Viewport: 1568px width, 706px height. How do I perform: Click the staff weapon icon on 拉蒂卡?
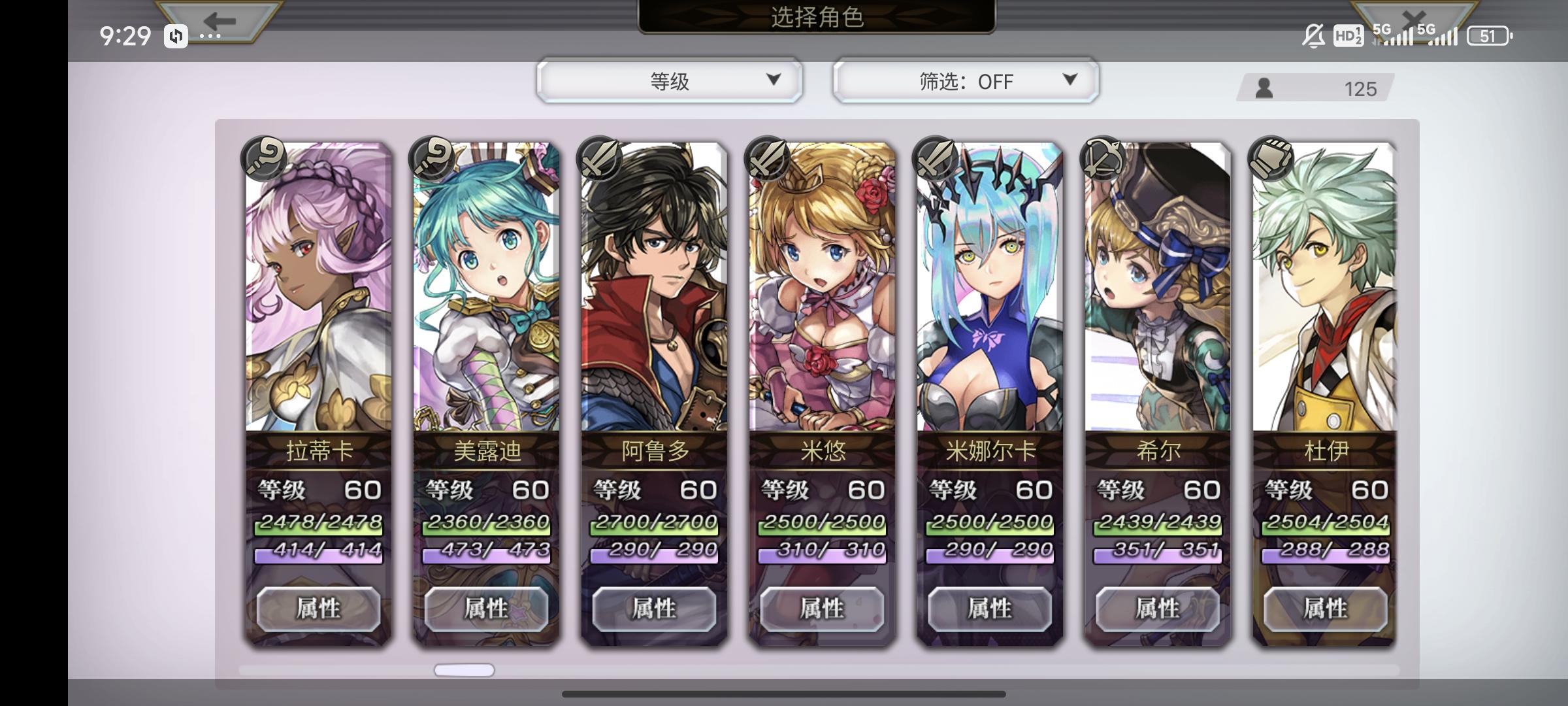coord(264,158)
